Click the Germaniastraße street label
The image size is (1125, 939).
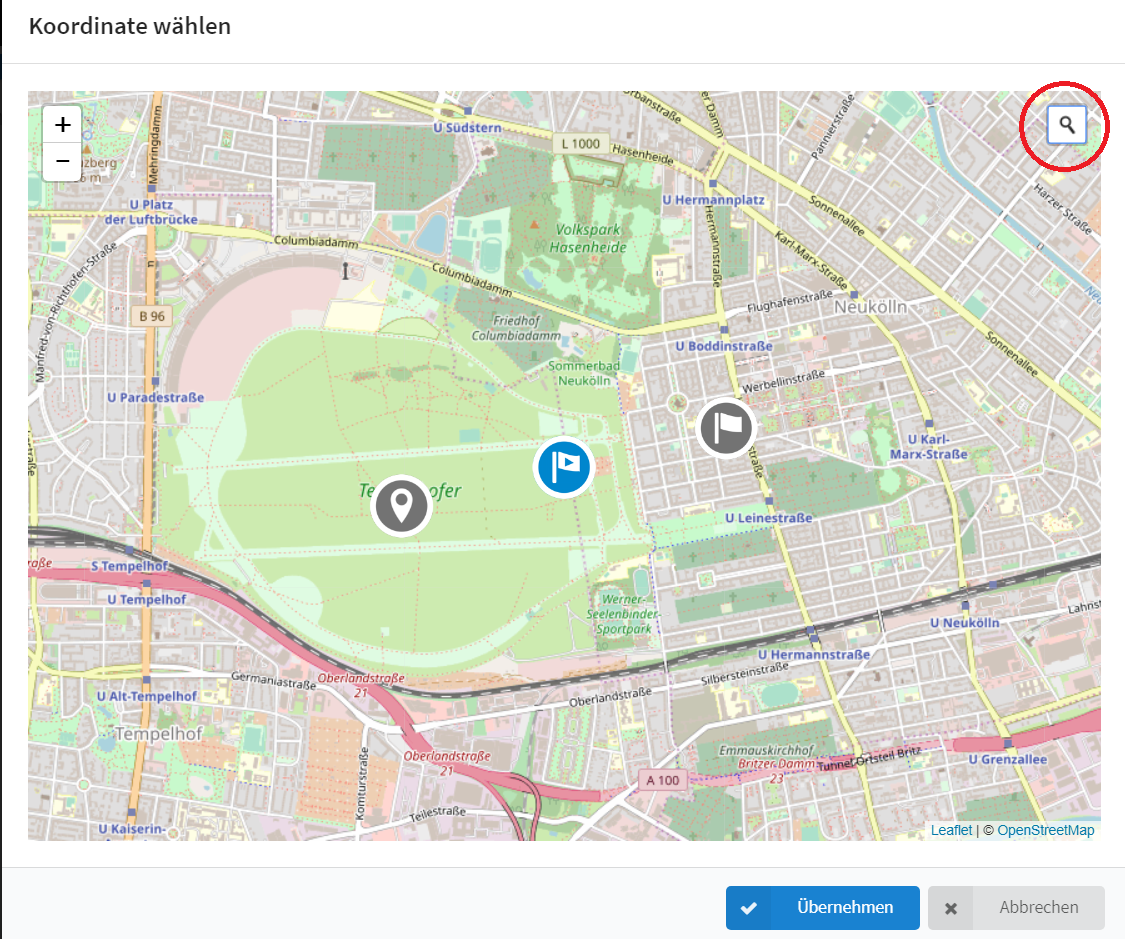tap(273, 680)
